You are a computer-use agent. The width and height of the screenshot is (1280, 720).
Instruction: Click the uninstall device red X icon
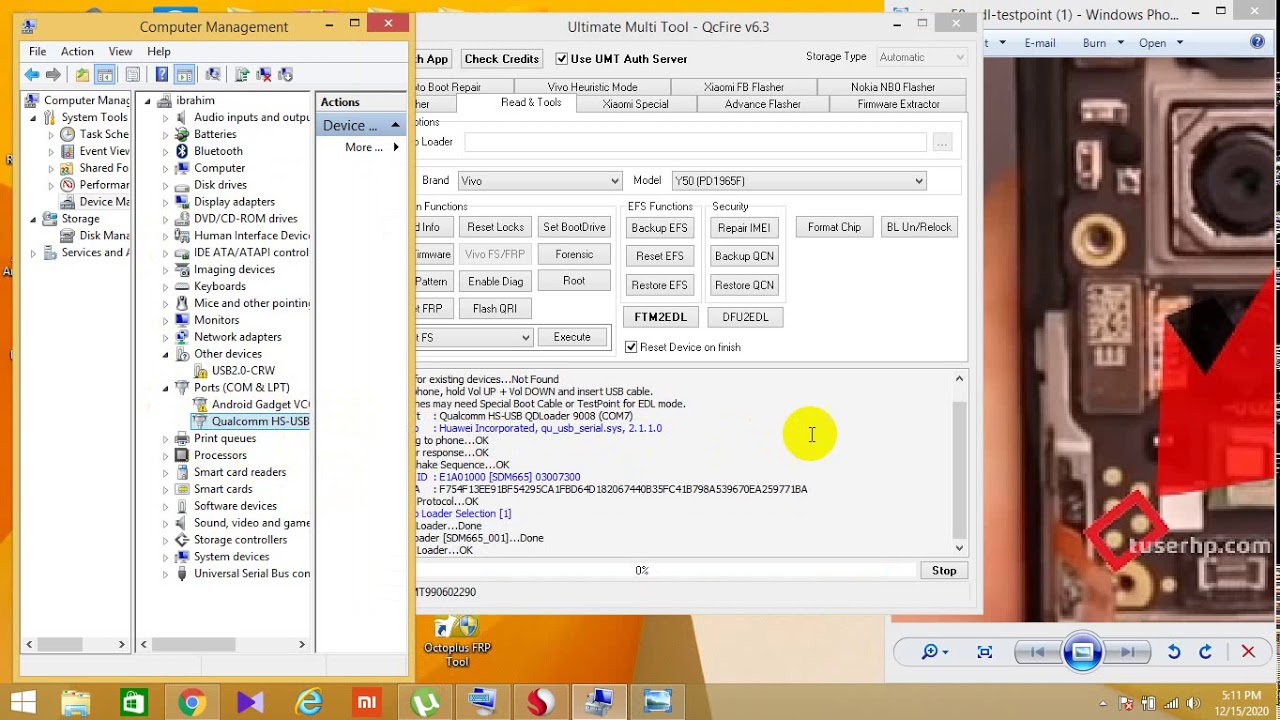[264, 75]
